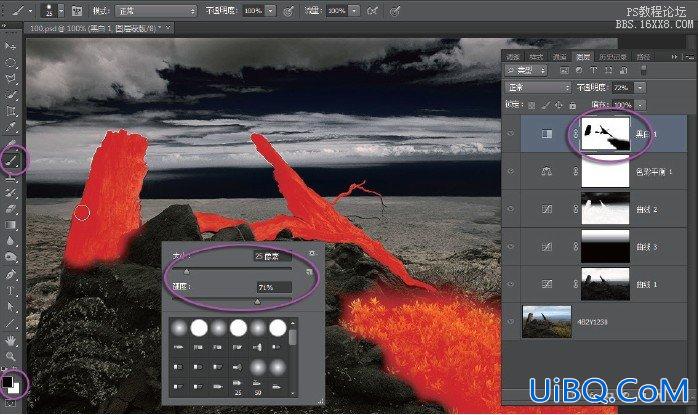
Task: Select the Eyedropper tool
Action: [10, 127]
